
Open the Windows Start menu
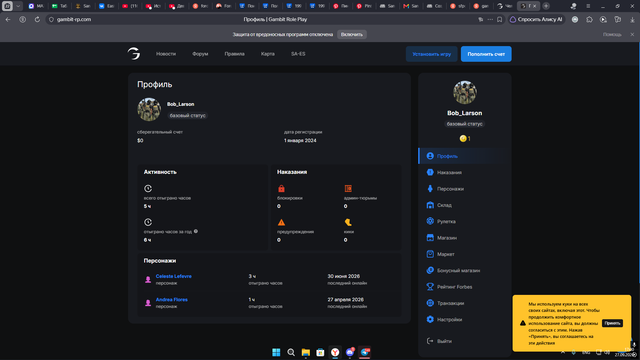276,352
